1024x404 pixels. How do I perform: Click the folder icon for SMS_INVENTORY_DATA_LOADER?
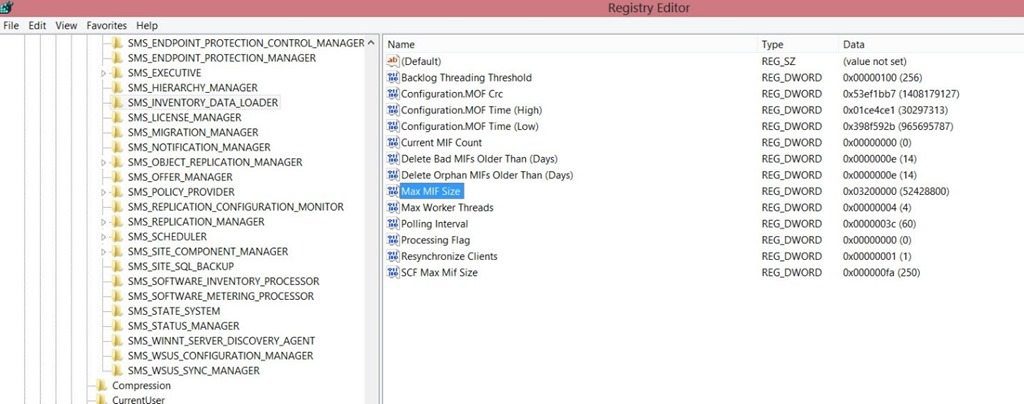(x=117, y=103)
